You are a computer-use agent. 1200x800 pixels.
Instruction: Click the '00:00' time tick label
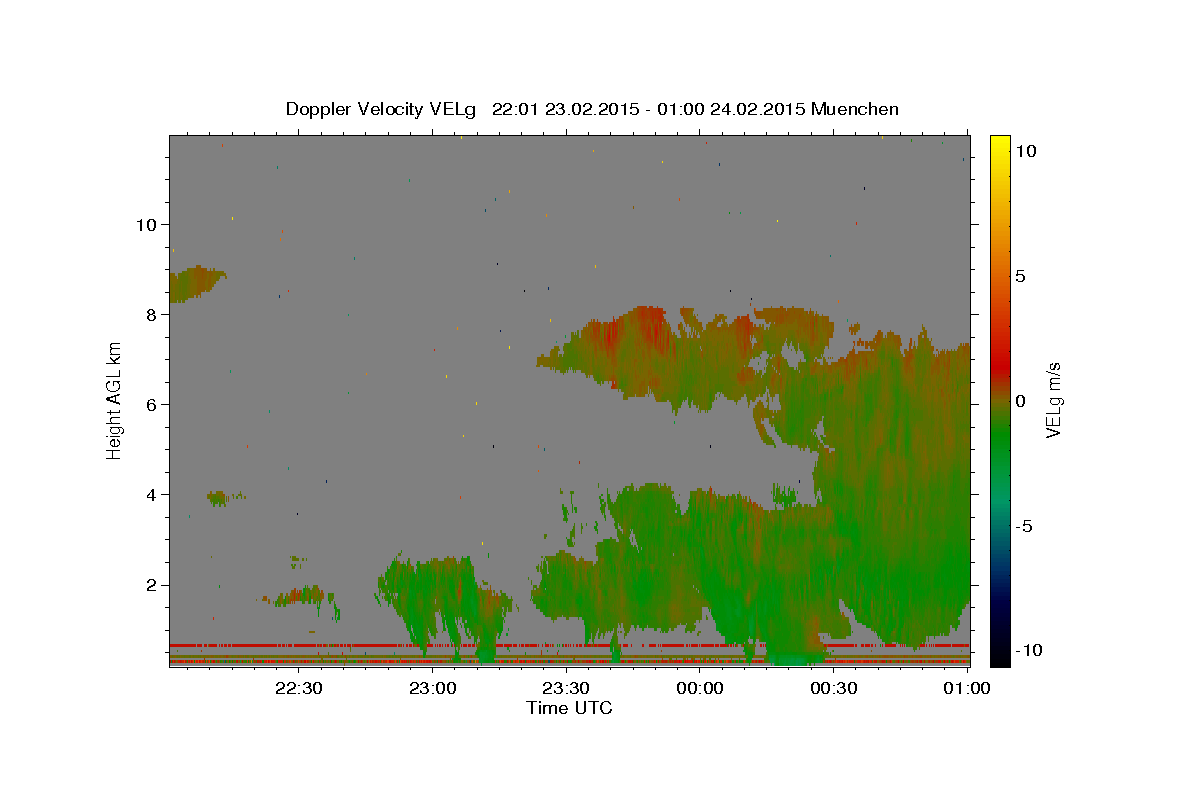point(700,688)
